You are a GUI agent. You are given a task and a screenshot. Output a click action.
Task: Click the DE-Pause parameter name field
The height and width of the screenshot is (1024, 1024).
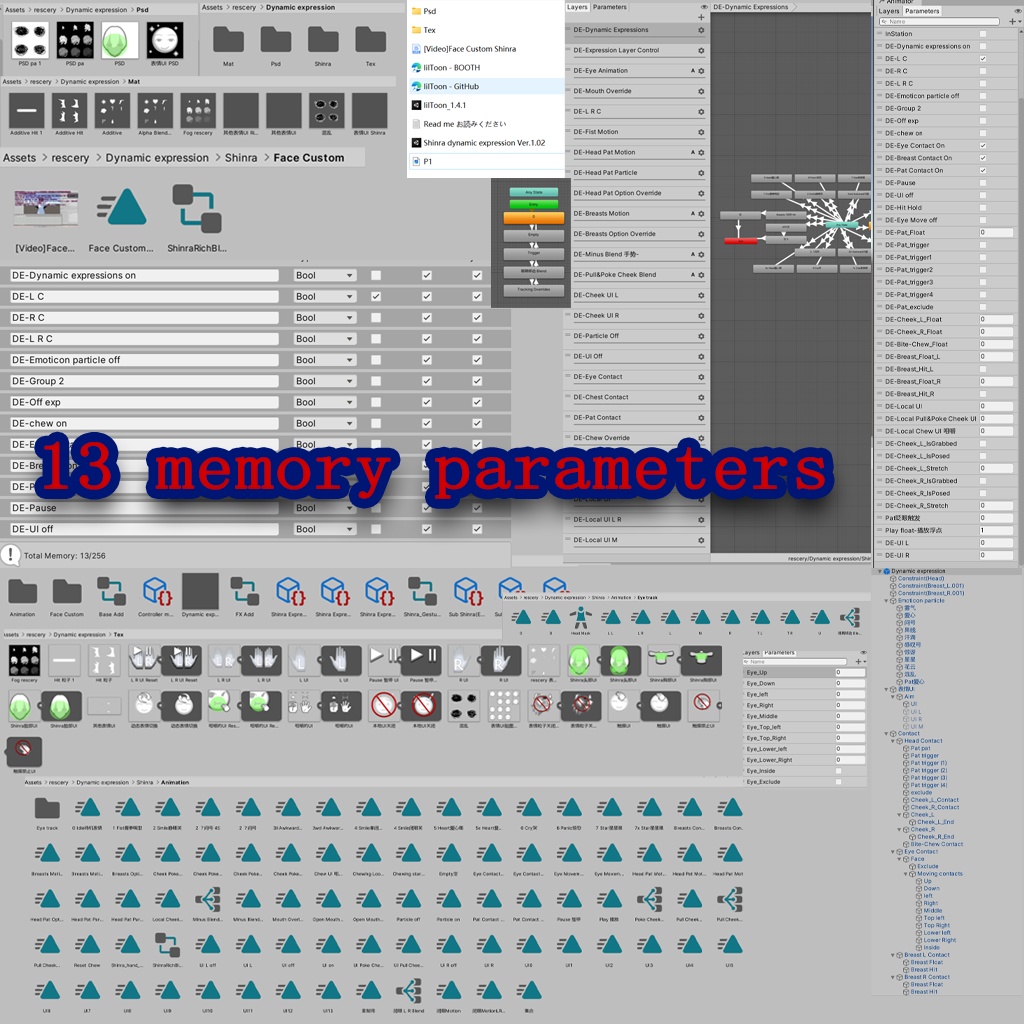click(144, 508)
